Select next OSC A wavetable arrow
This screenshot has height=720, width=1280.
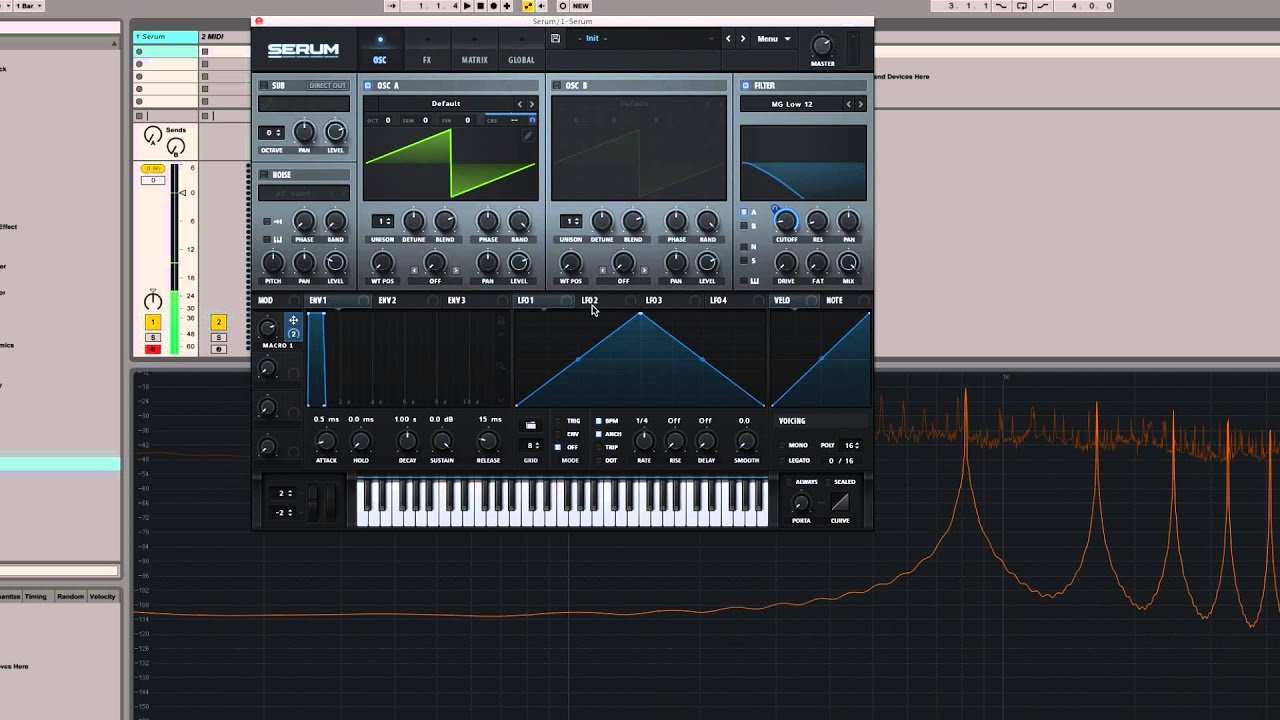click(531, 104)
